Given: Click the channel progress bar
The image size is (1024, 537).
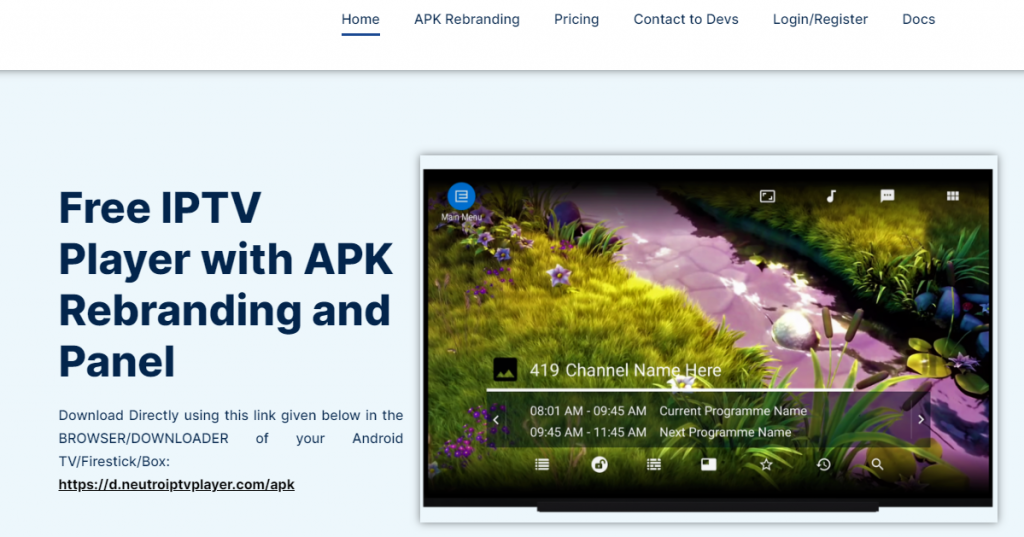Looking at the screenshot, I should (670, 390).
